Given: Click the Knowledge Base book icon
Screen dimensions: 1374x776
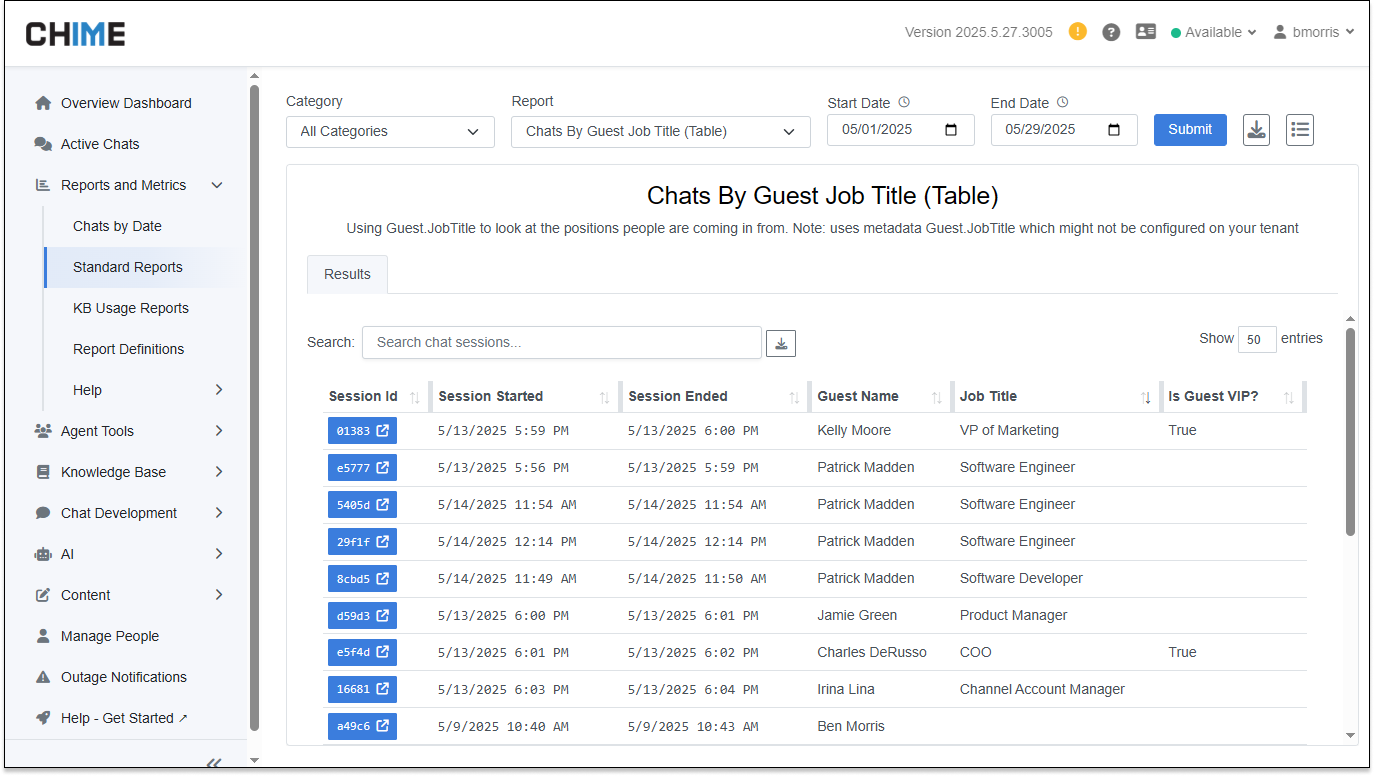Looking at the screenshot, I should [43, 472].
